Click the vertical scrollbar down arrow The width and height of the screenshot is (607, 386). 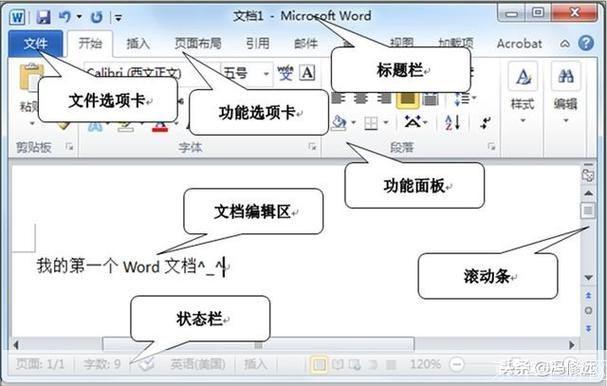click(x=588, y=278)
